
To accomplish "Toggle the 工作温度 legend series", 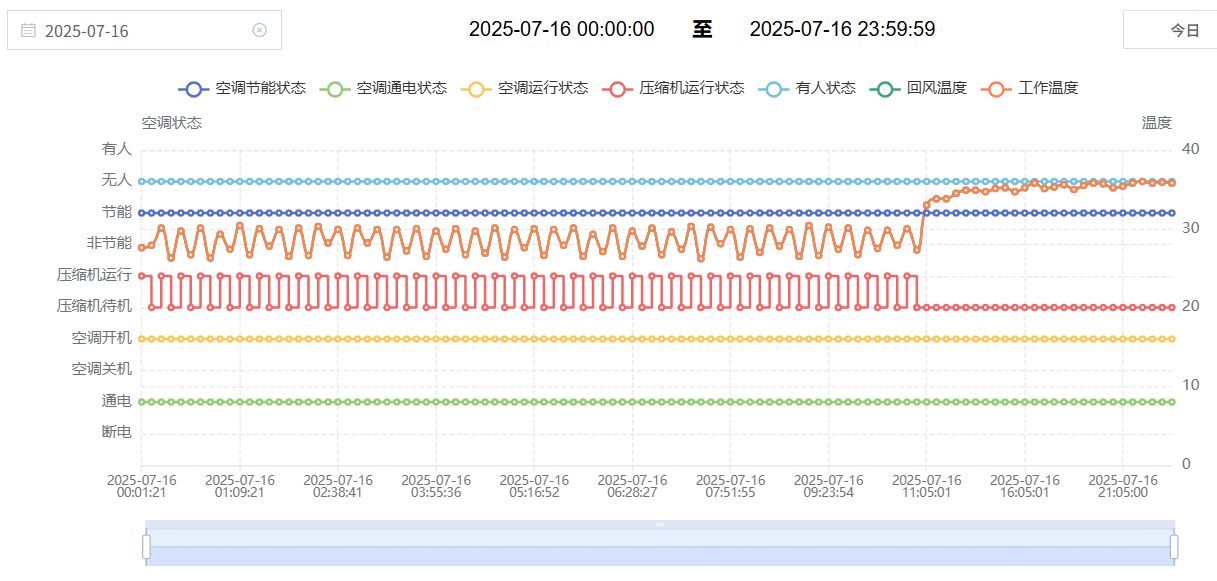I will point(1029,88).
